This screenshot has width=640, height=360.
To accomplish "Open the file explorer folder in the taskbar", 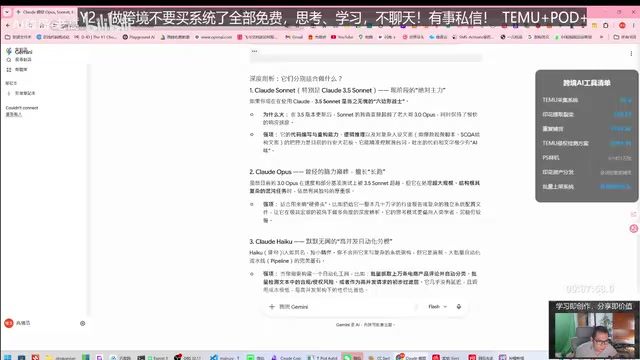I will coord(60,358).
